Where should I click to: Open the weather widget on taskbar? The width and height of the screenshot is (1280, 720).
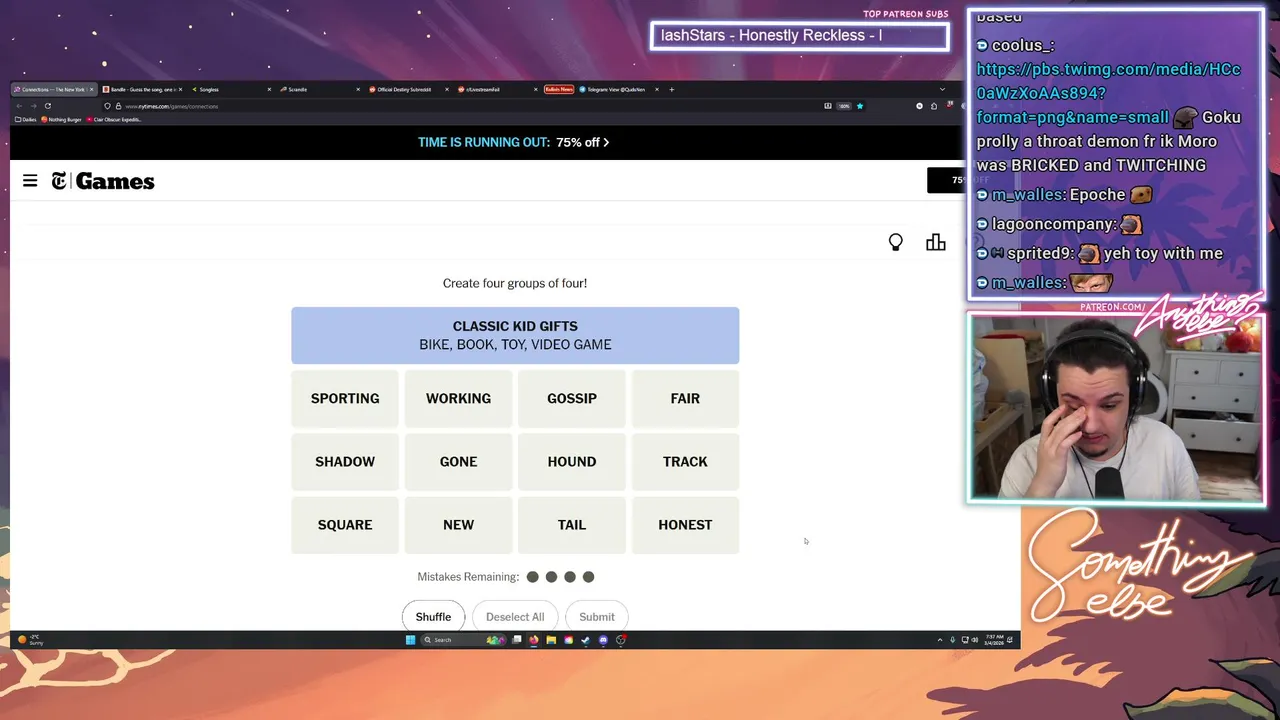click(x=31, y=640)
